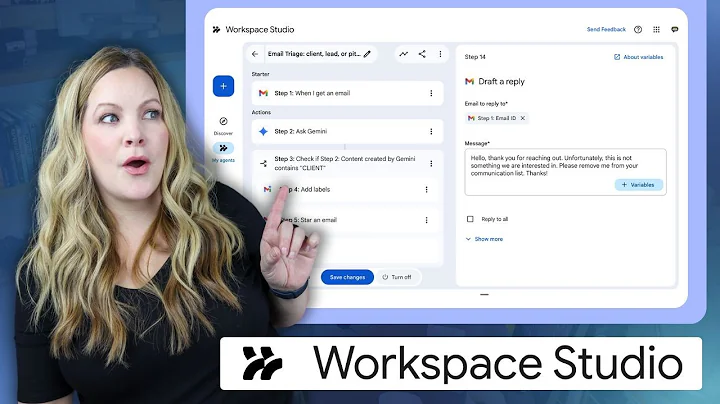Click the Draft a reply heading
The width and height of the screenshot is (720, 404).
[x=501, y=81]
